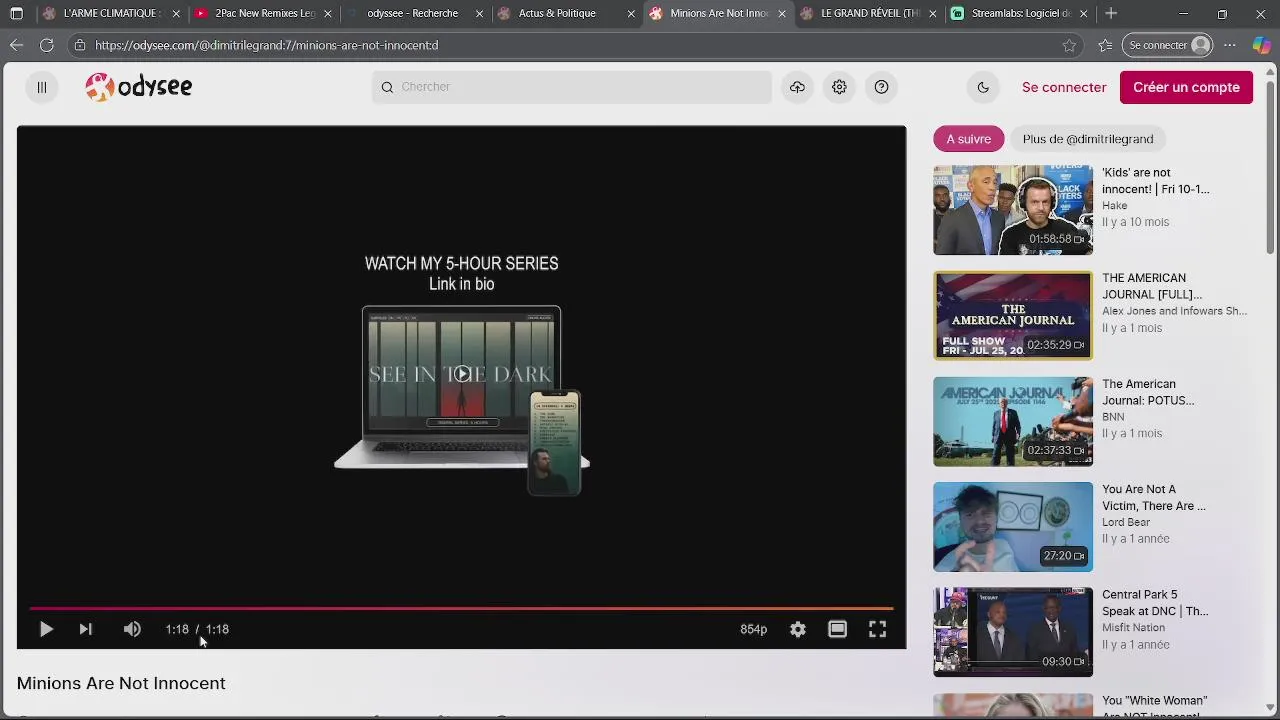Open 'Kids' are not innocent thumbnail
This screenshot has height=720, width=1280.
(x=1013, y=210)
